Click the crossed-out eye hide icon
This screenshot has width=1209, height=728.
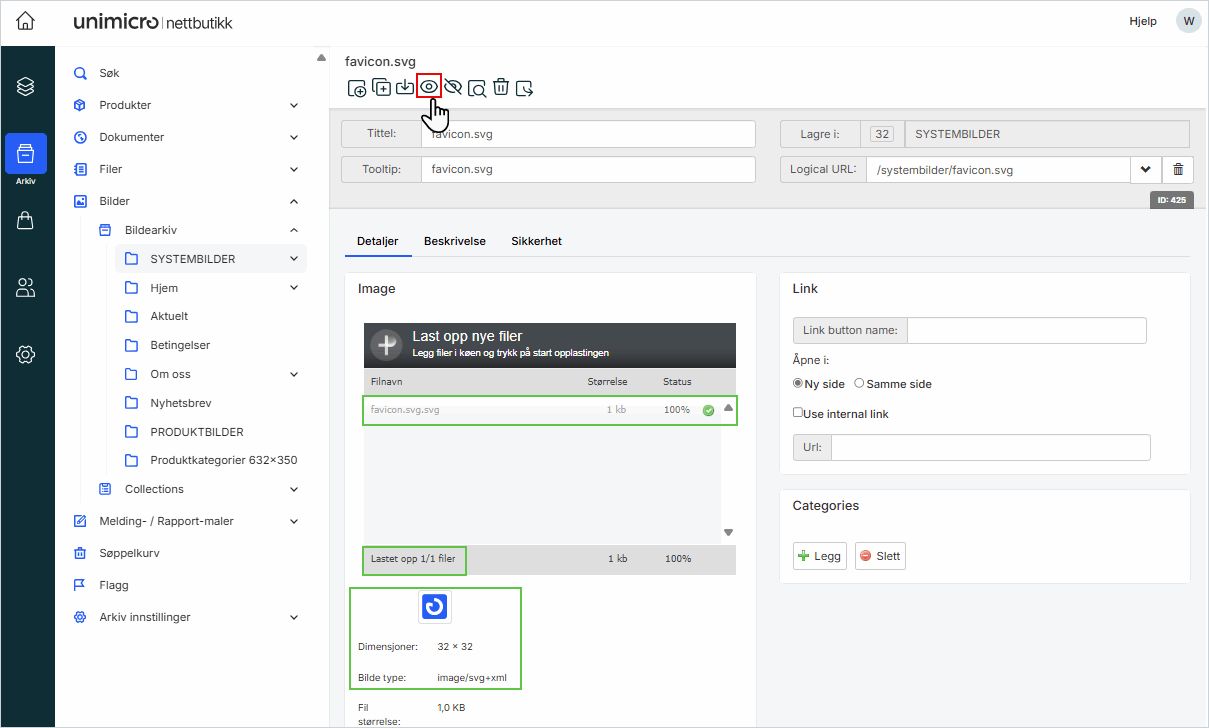[x=453, y=88]
